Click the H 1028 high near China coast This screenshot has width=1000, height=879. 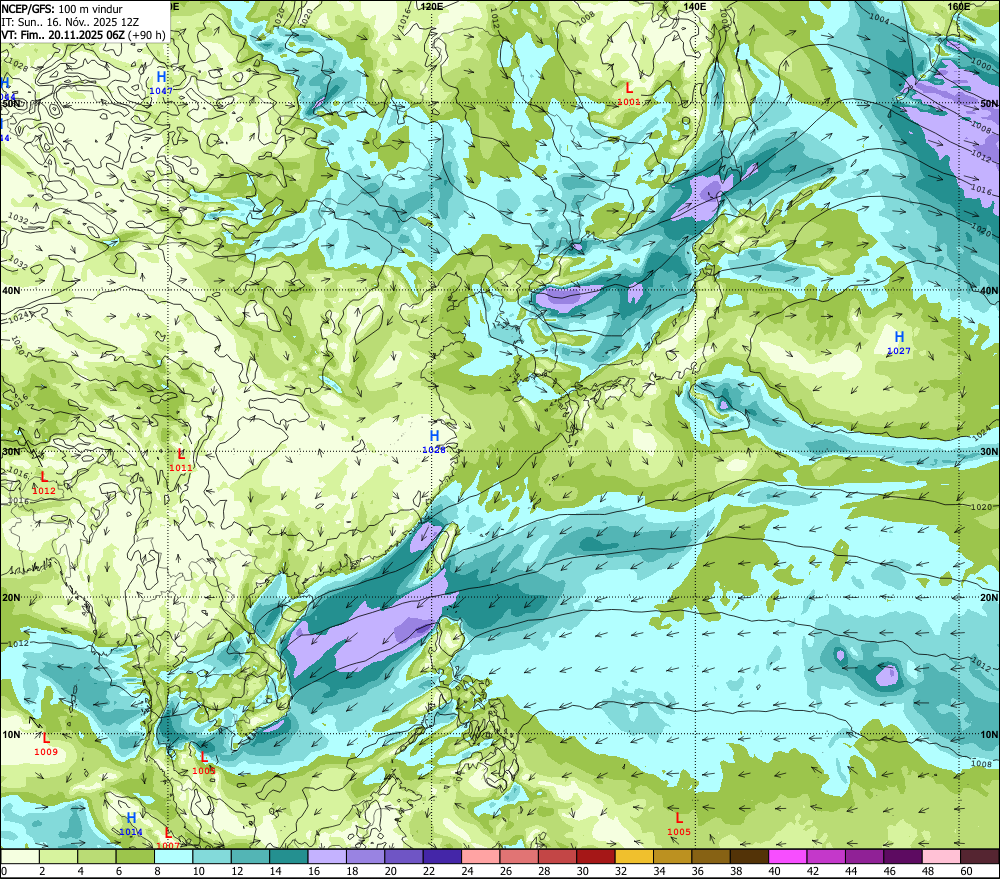(x=434, y=441)
